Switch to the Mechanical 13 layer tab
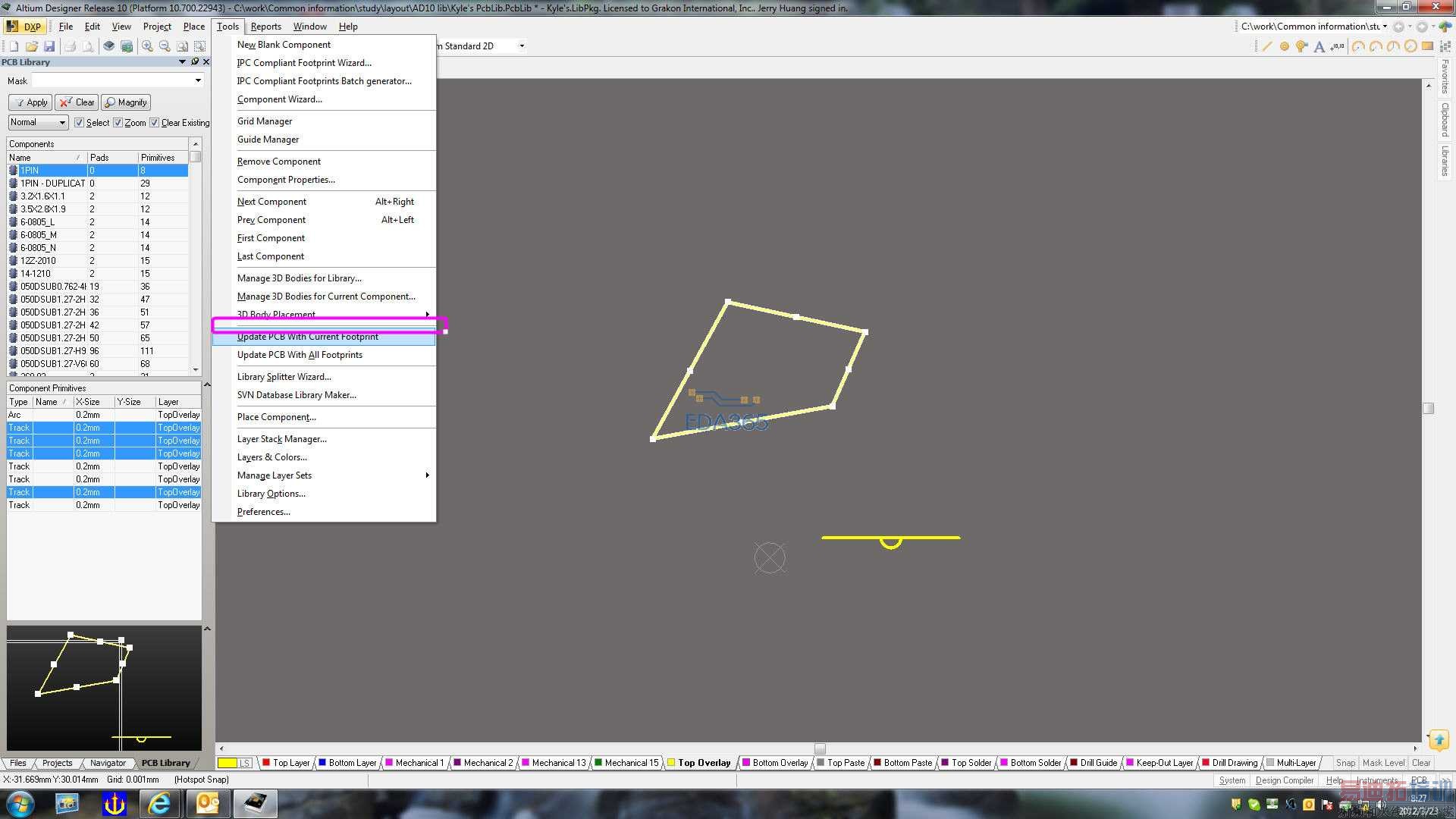Screen dimensions: 1456x819 pyautogui.click(x=558, y=763)
